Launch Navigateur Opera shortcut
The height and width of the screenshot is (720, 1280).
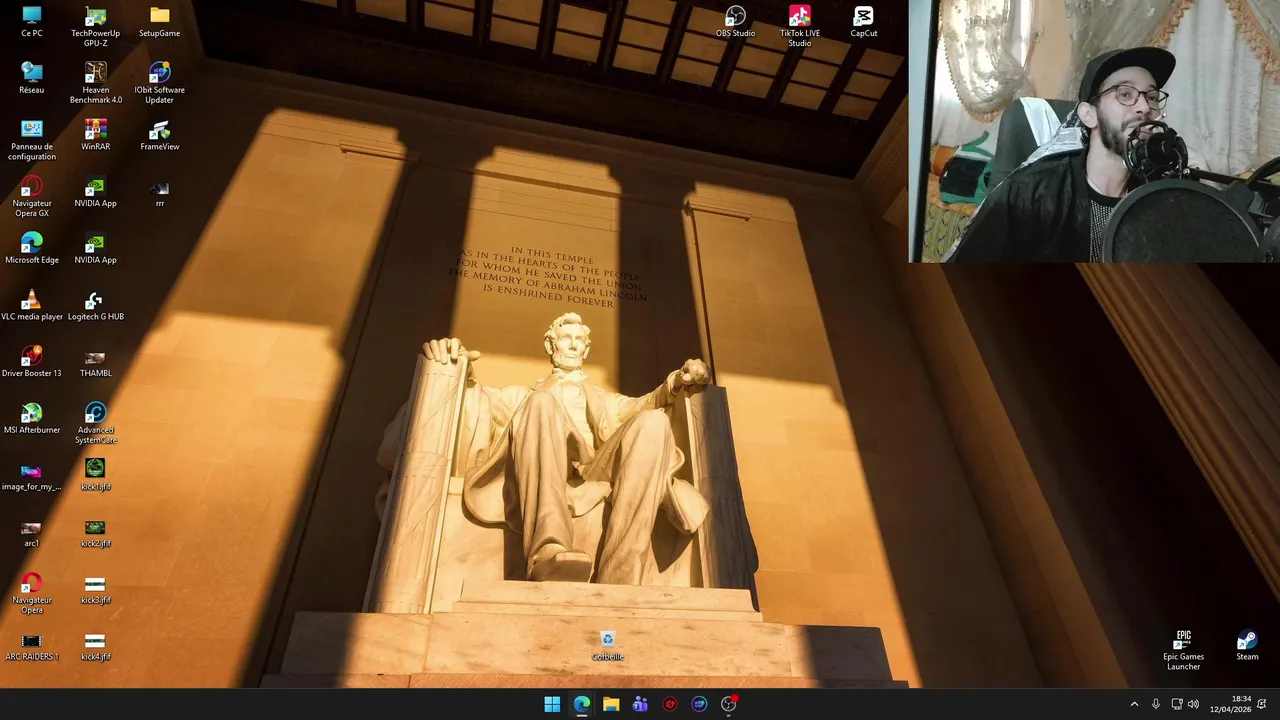coord(32,595)
